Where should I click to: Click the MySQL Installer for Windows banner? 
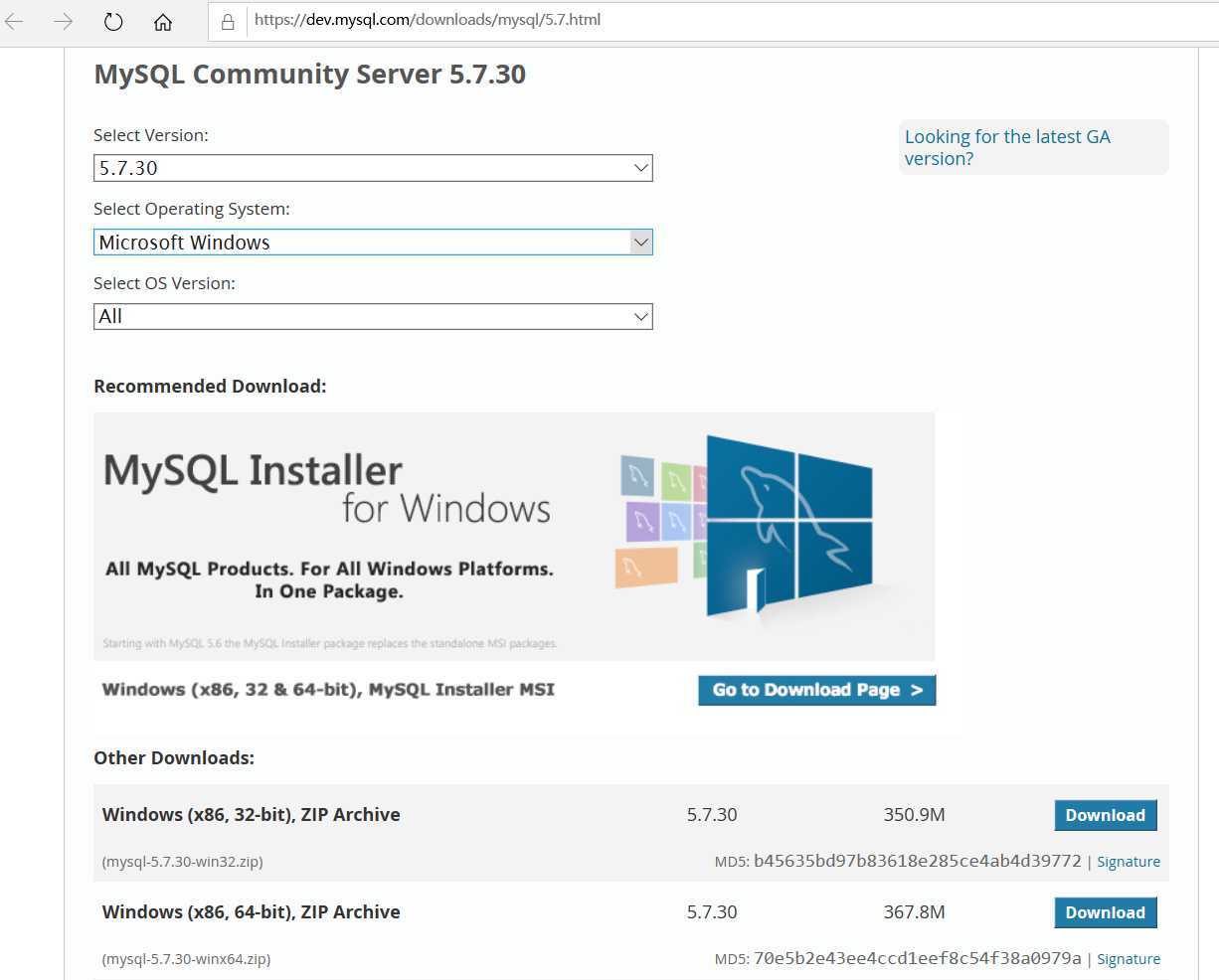pos(514,537)
